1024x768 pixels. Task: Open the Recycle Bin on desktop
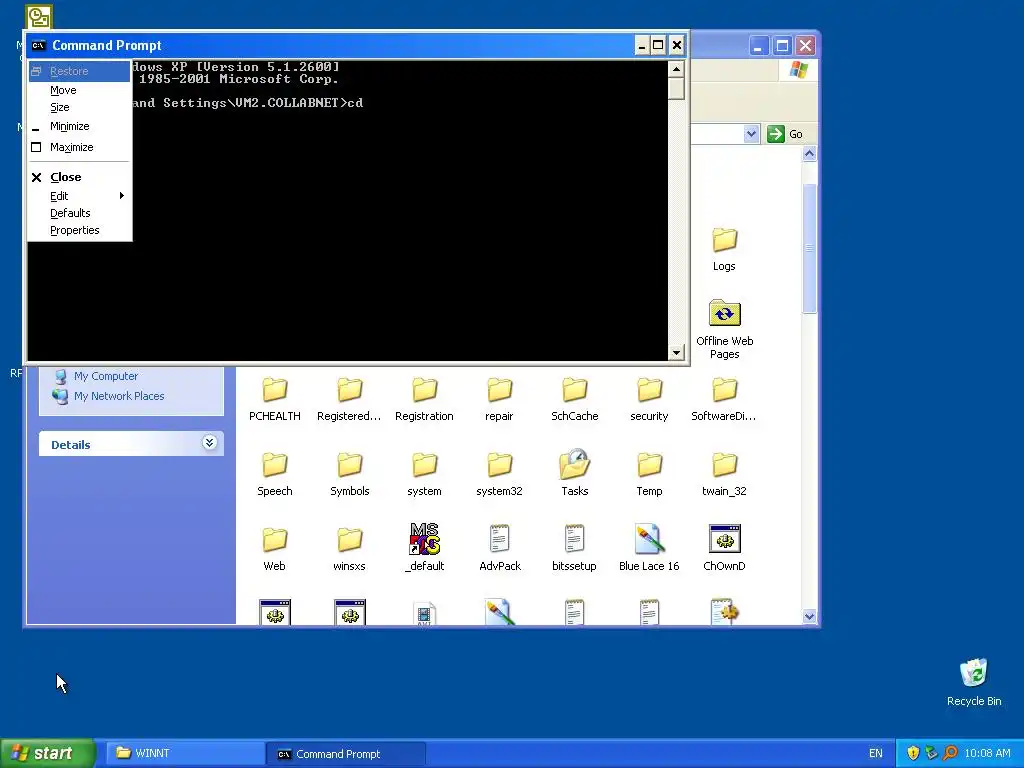tap(974, 682)
